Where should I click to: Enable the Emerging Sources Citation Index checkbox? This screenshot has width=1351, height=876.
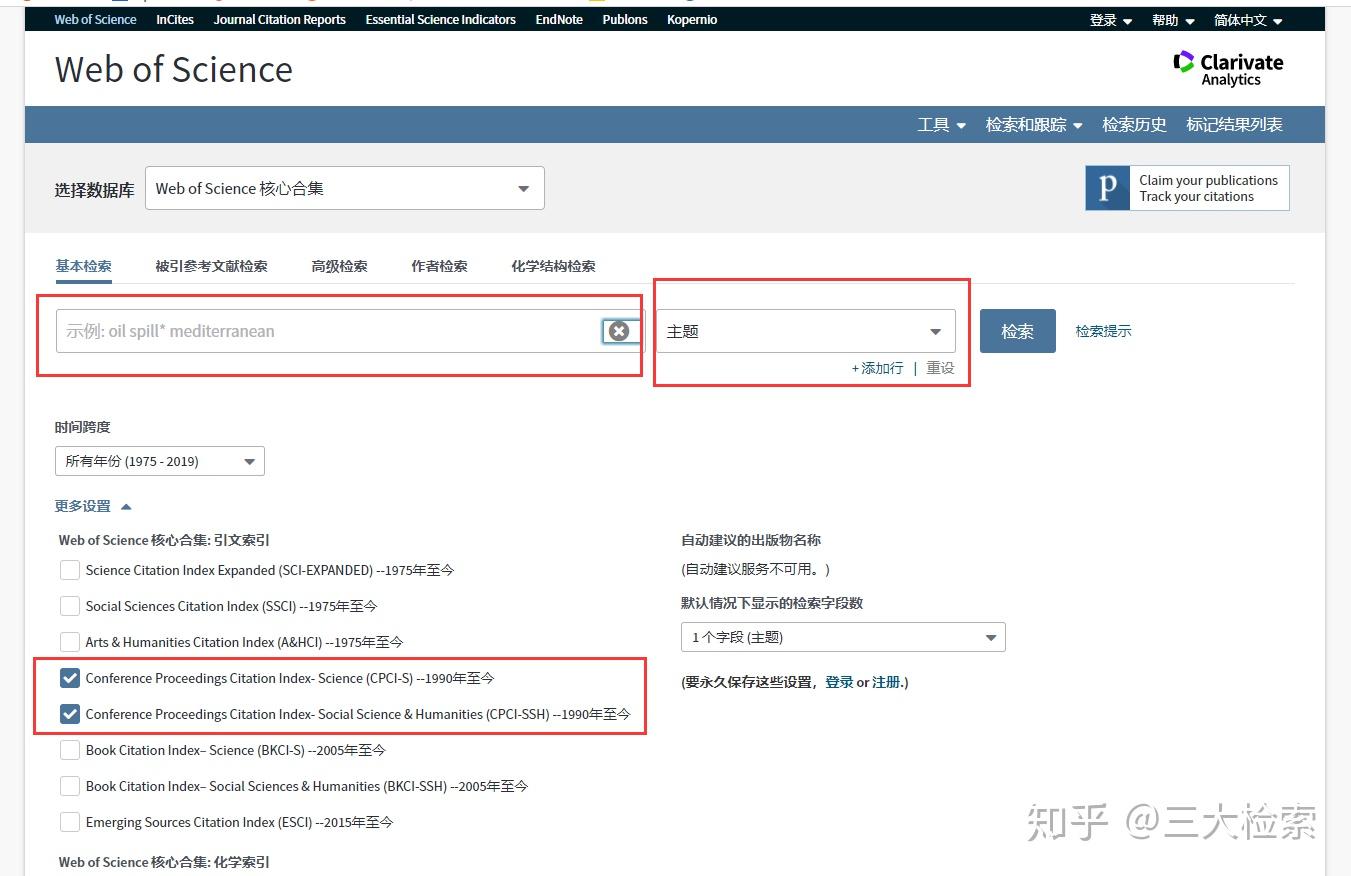70,822
